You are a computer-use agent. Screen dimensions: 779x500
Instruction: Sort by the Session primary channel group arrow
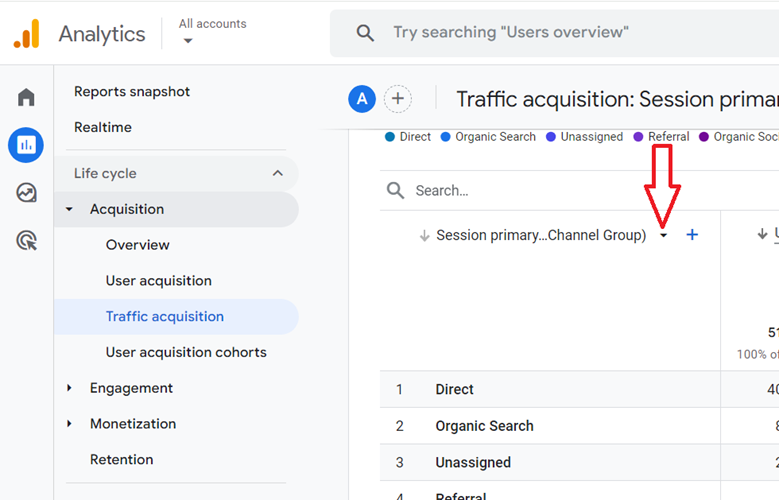coord(424,235)
